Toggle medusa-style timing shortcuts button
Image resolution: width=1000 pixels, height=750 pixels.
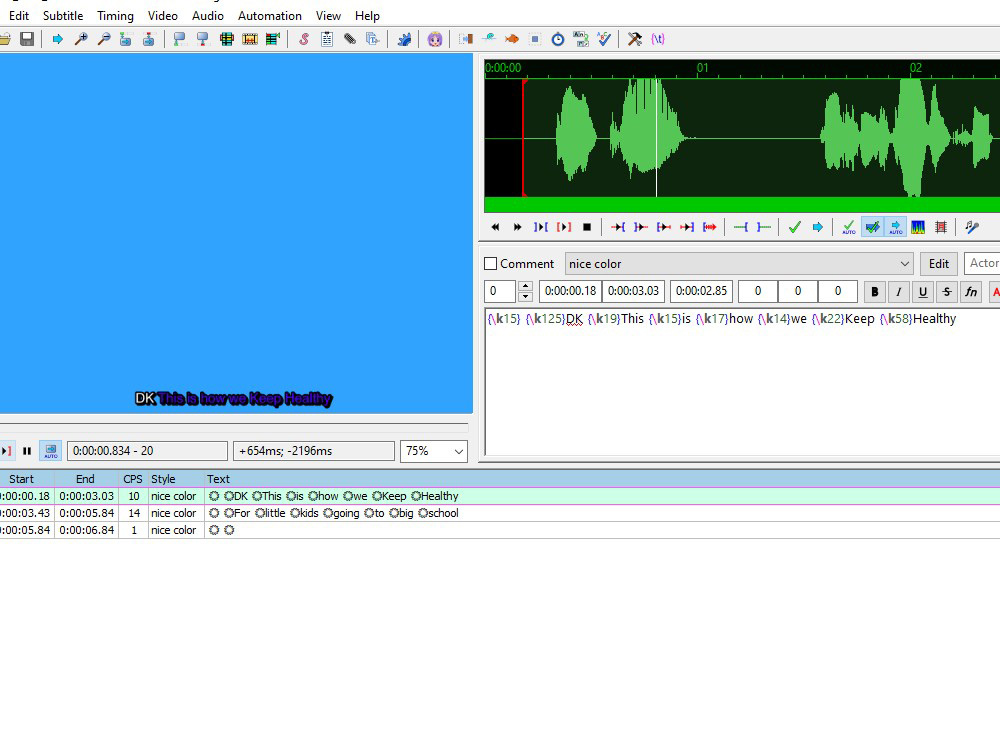coord(941,227)
